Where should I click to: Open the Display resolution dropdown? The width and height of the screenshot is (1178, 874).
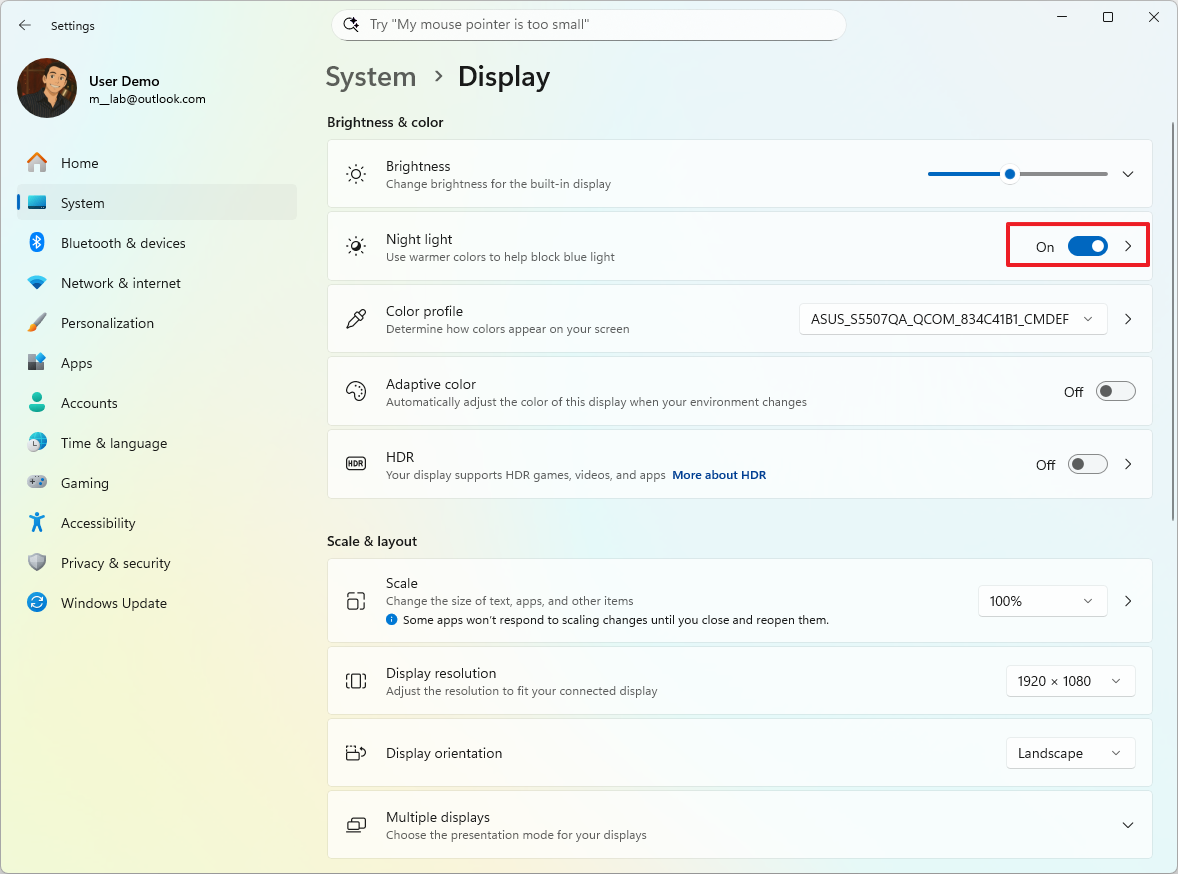[x=1070, y=680]
